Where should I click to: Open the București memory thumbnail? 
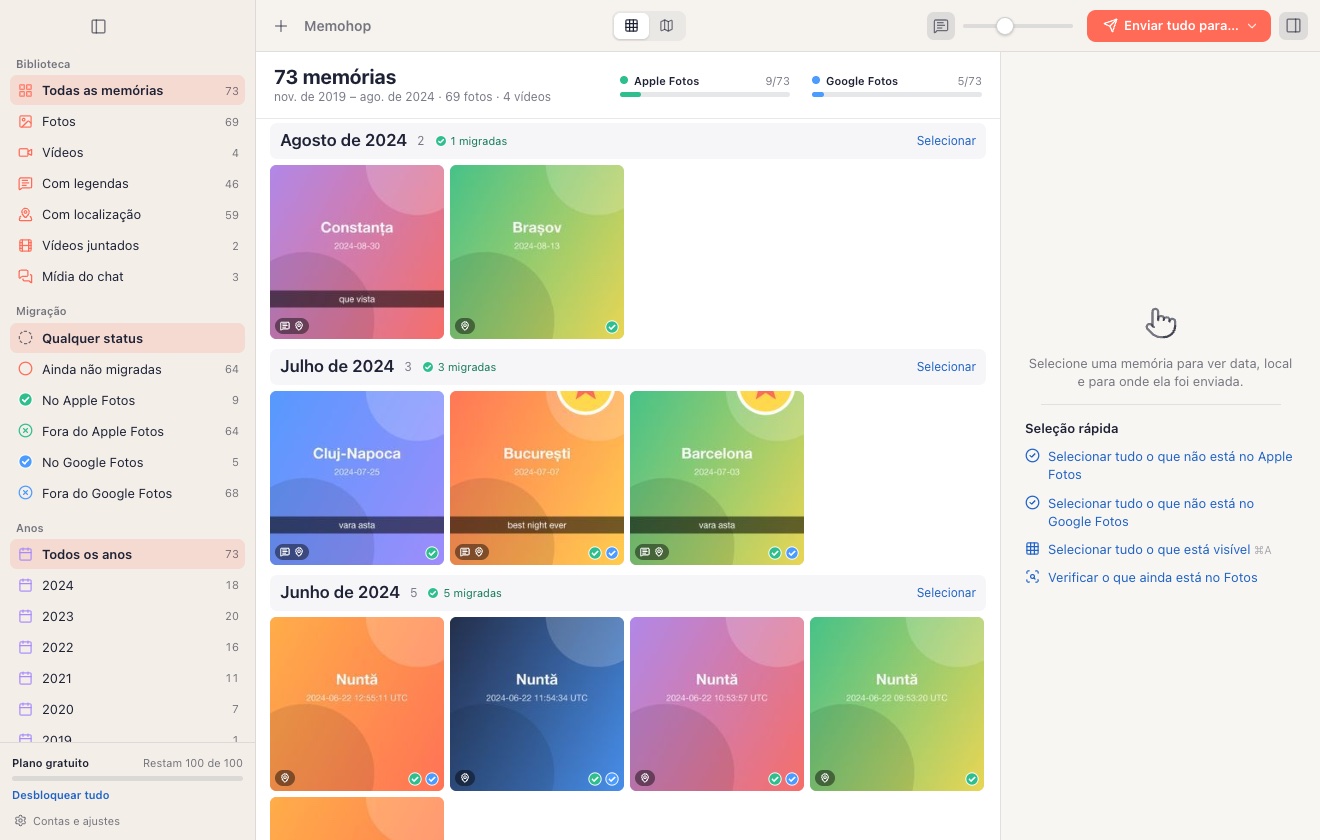pyautogui.click(x=537, y=478)
